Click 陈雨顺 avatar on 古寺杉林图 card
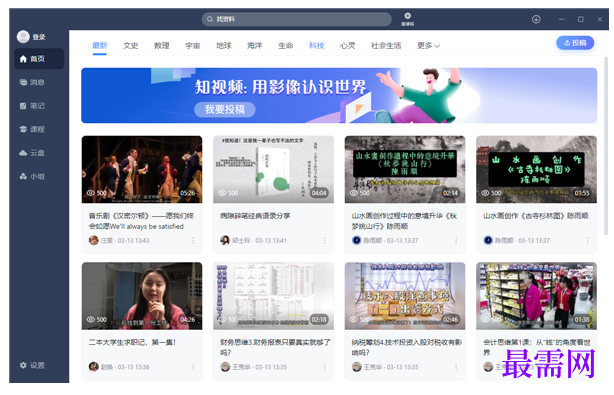614x395 pixels. pos(488,240)
